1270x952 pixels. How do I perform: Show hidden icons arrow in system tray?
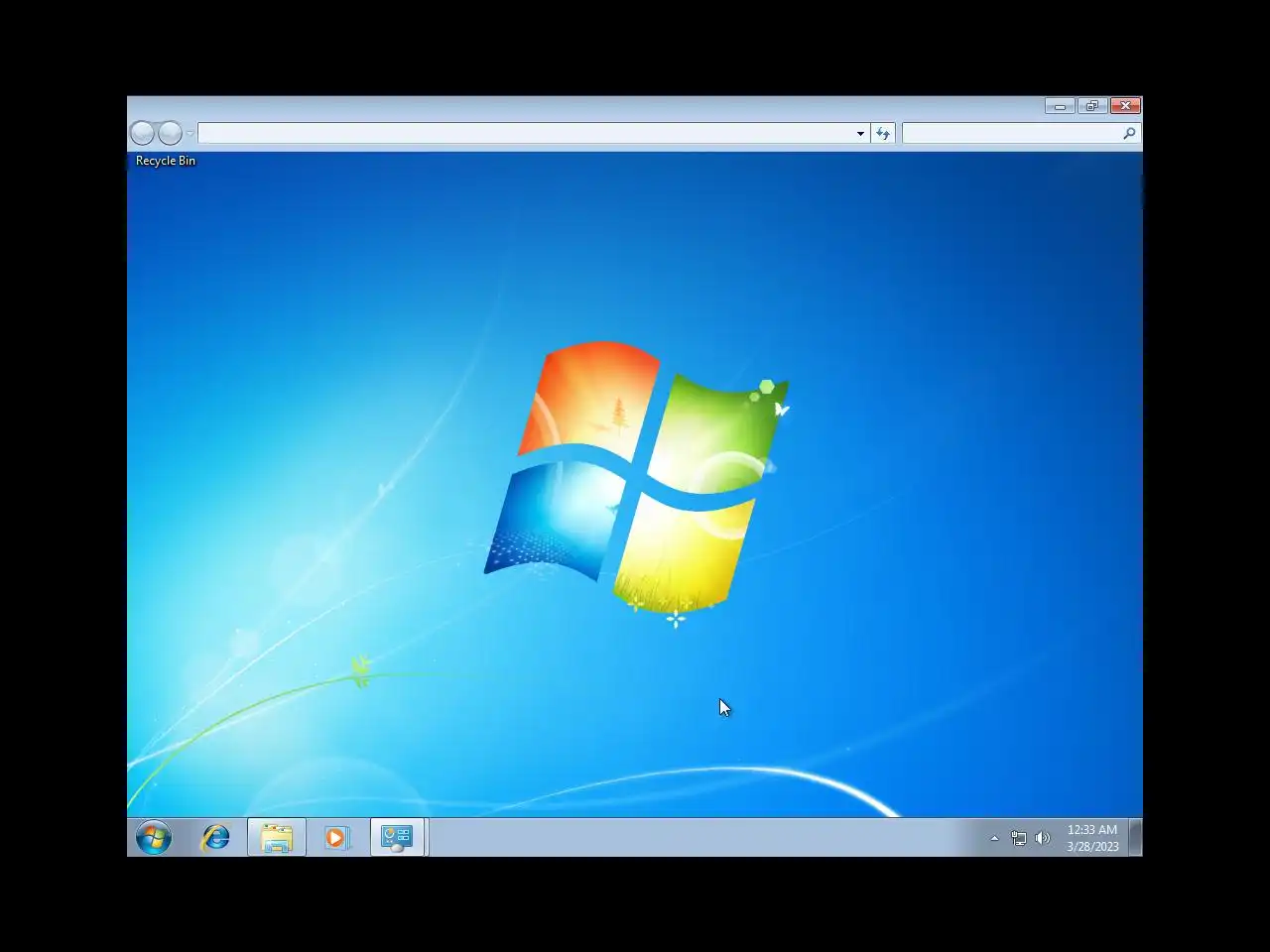click(x=994, y=838)
